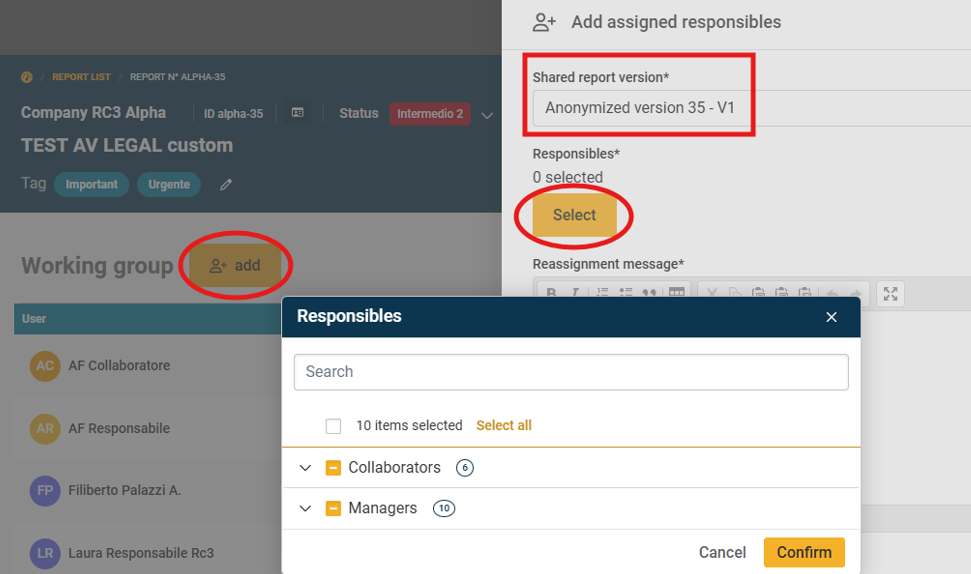
Task: Open the Shared report version dropdown
Action: [x=750, y=108]
